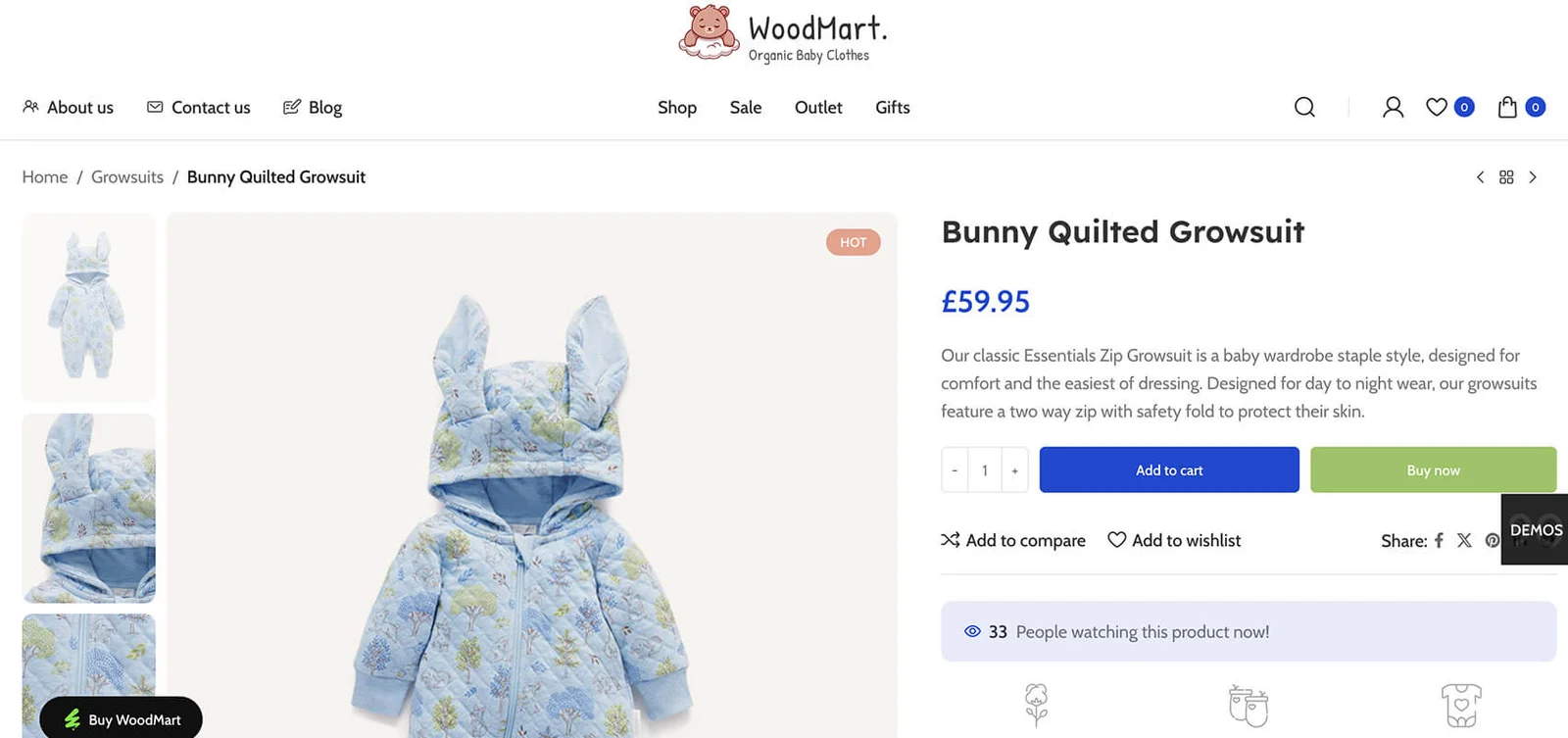1568x738 pixels.
Task: Open the shopping bag cart icon
Action: pos(1507,107)
